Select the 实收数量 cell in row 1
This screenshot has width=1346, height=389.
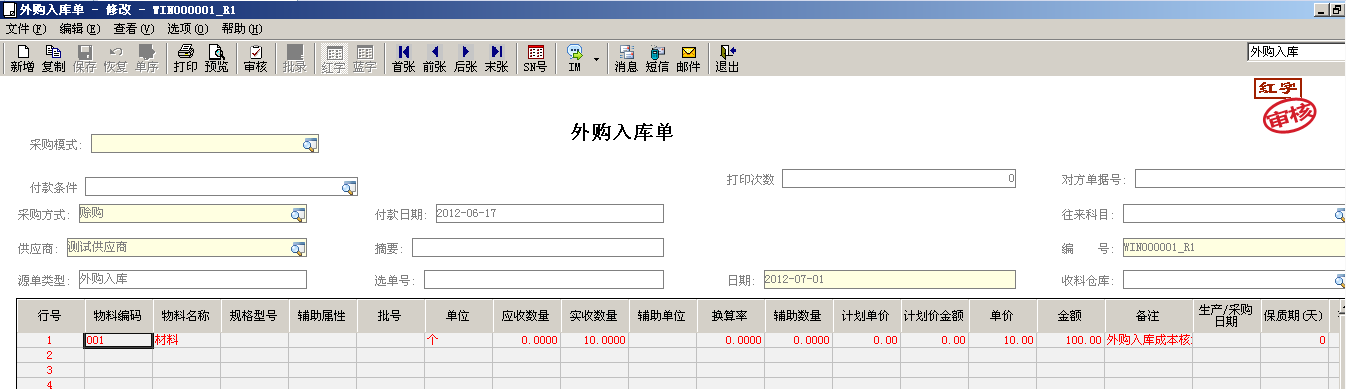click(x=594, y=340)
